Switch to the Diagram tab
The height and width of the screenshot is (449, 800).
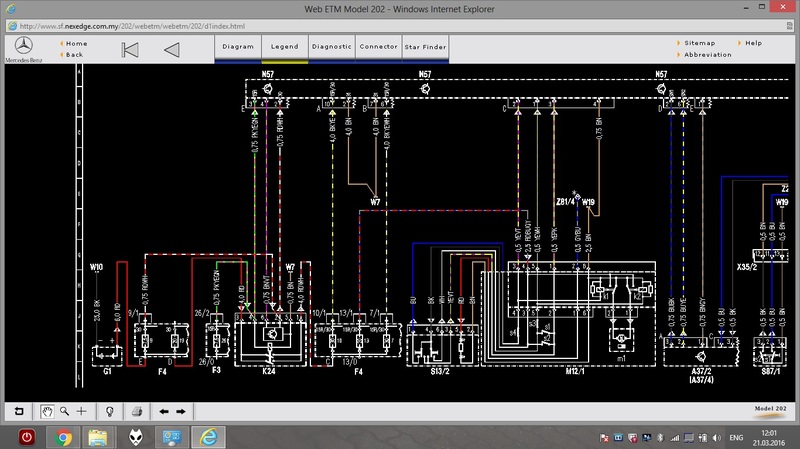point(238,47)
